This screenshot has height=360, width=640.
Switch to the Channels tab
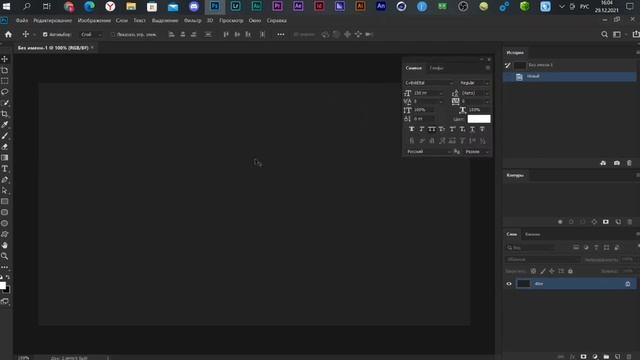coord(532,234)
